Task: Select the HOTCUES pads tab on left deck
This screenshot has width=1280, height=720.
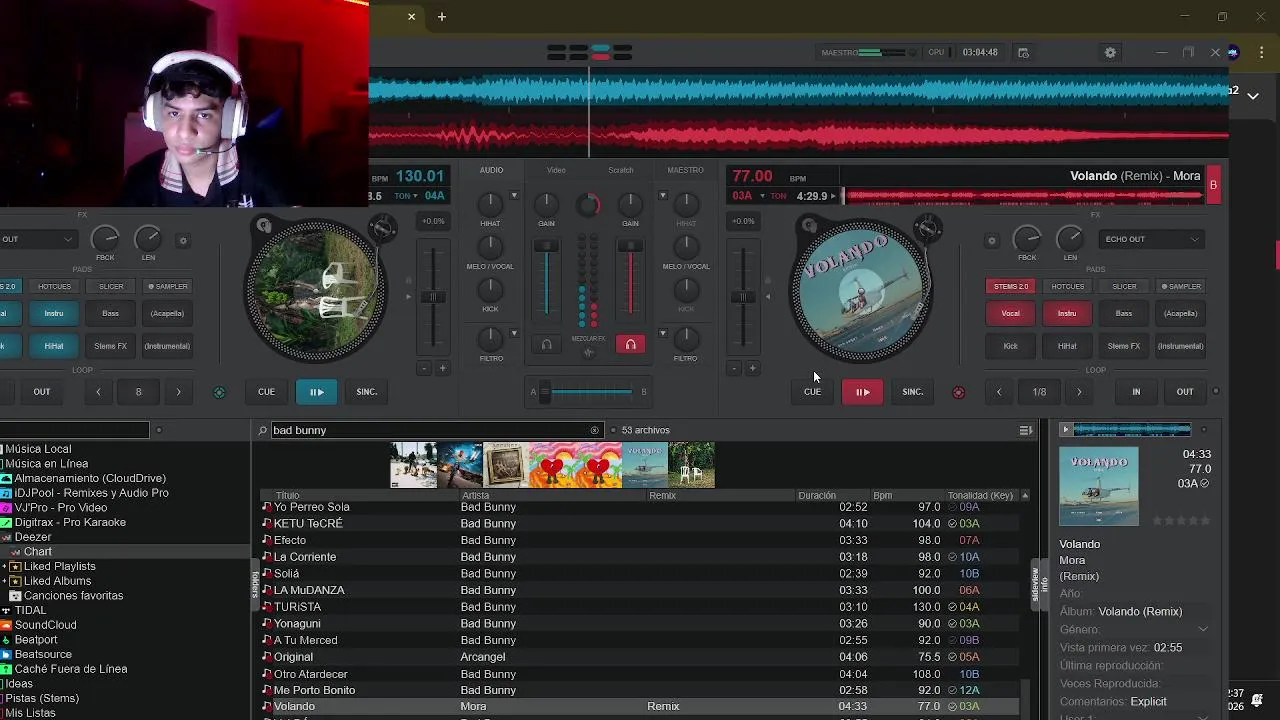Action: [x=54, y=287]
